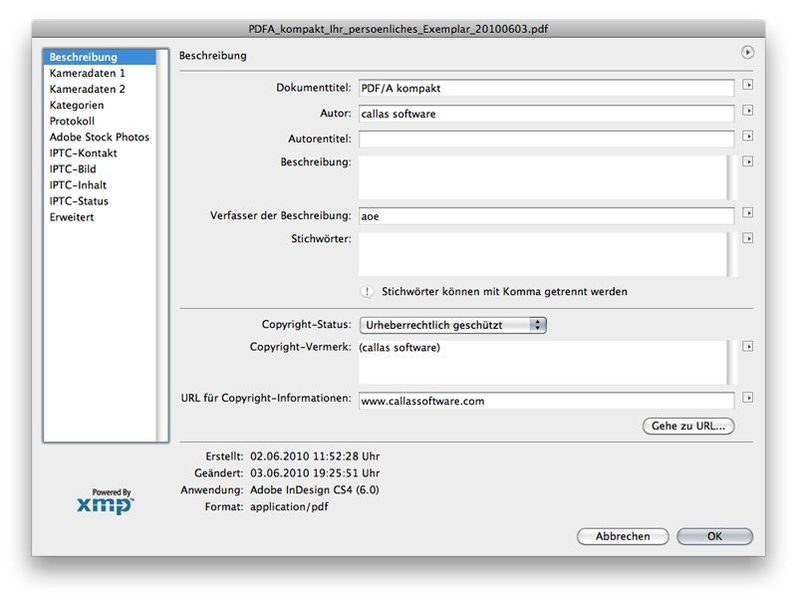
Task: Click the sidebar category list scrollbar
Action: 162,246
